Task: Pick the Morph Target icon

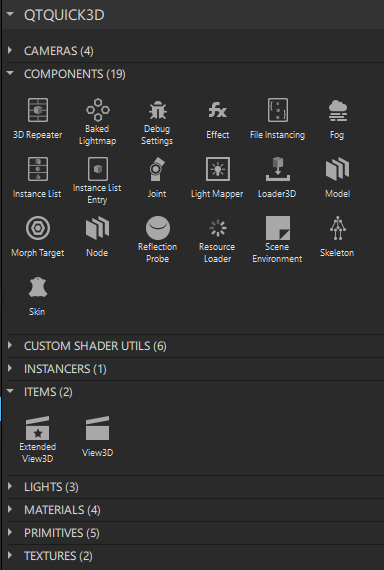Action: [38, 228]
